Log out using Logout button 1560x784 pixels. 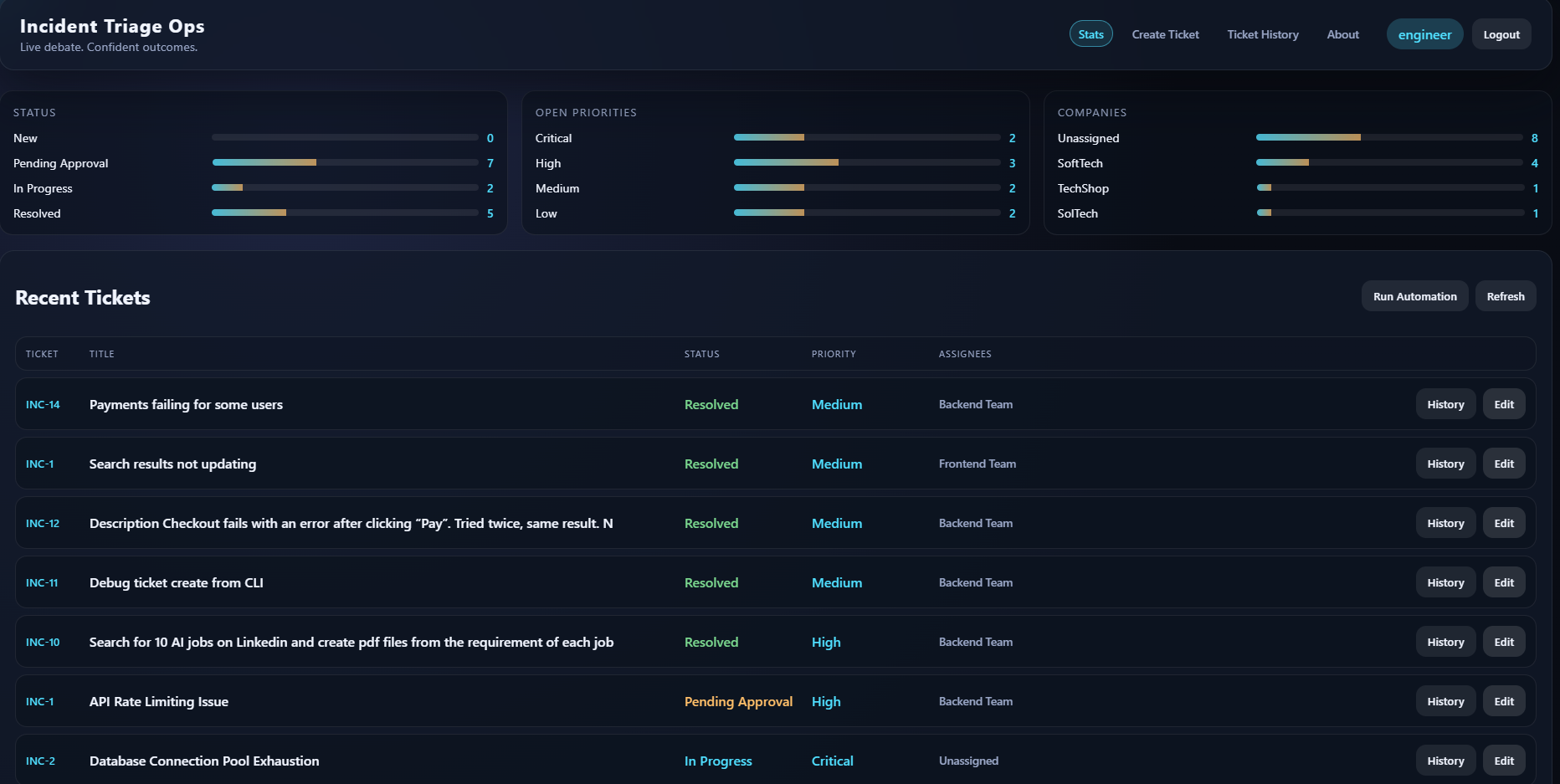pos(1501,34)
